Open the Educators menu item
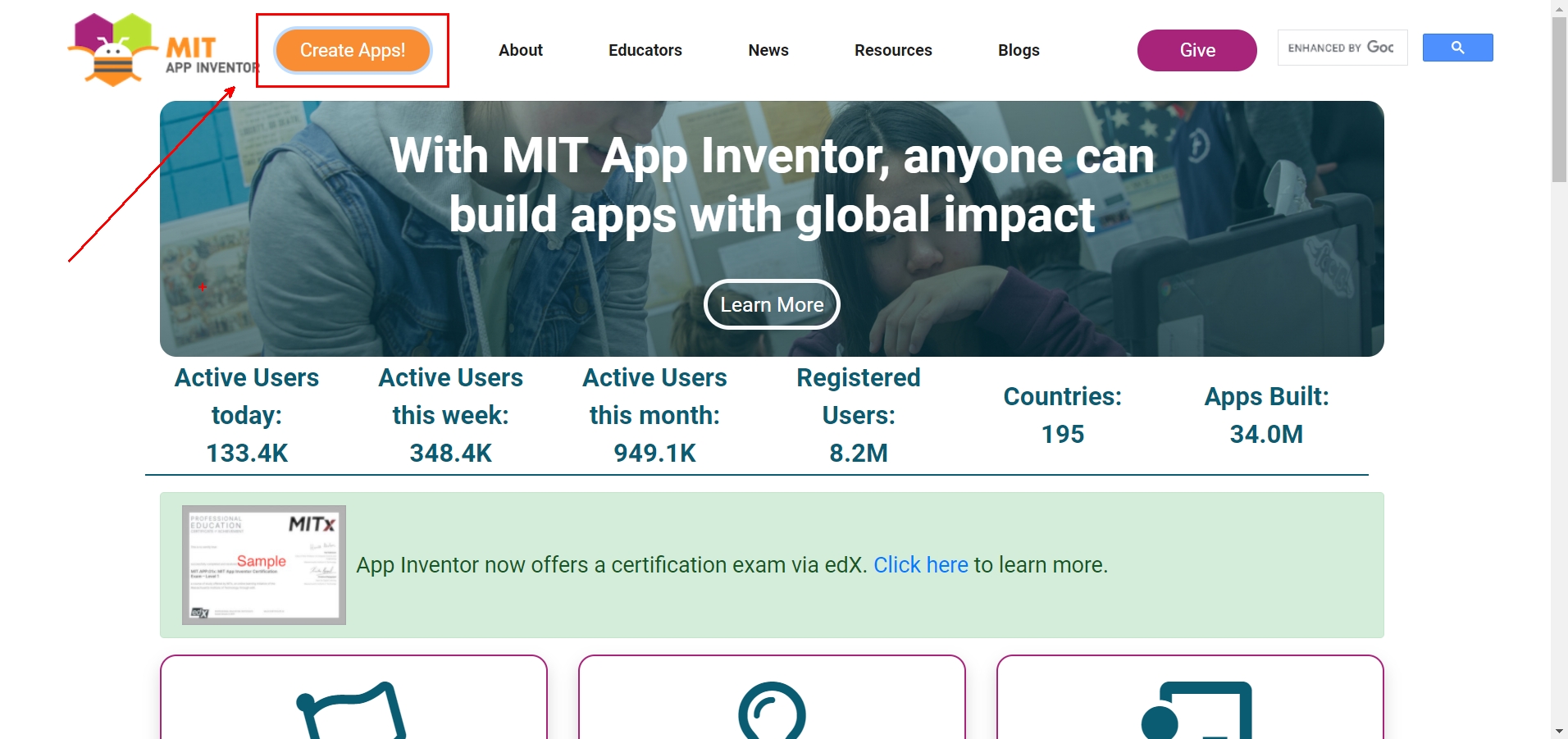 point(645,50)
